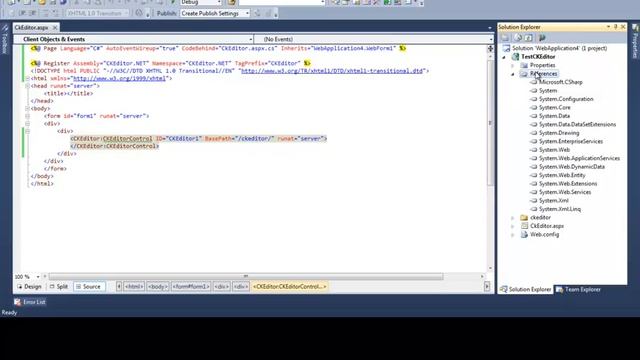
Task: Click breadcrumb scroll-left arrow
Action: click(x=119, y=287)
